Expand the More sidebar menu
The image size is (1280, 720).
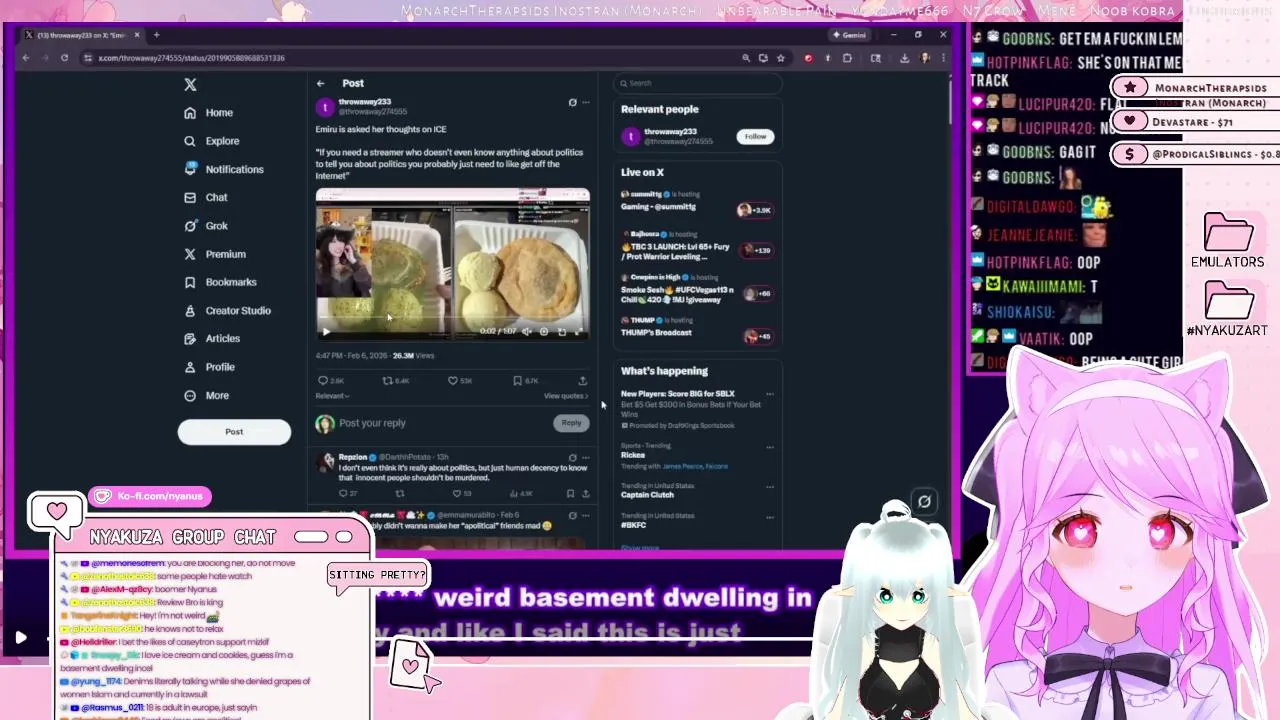(207, 396)
